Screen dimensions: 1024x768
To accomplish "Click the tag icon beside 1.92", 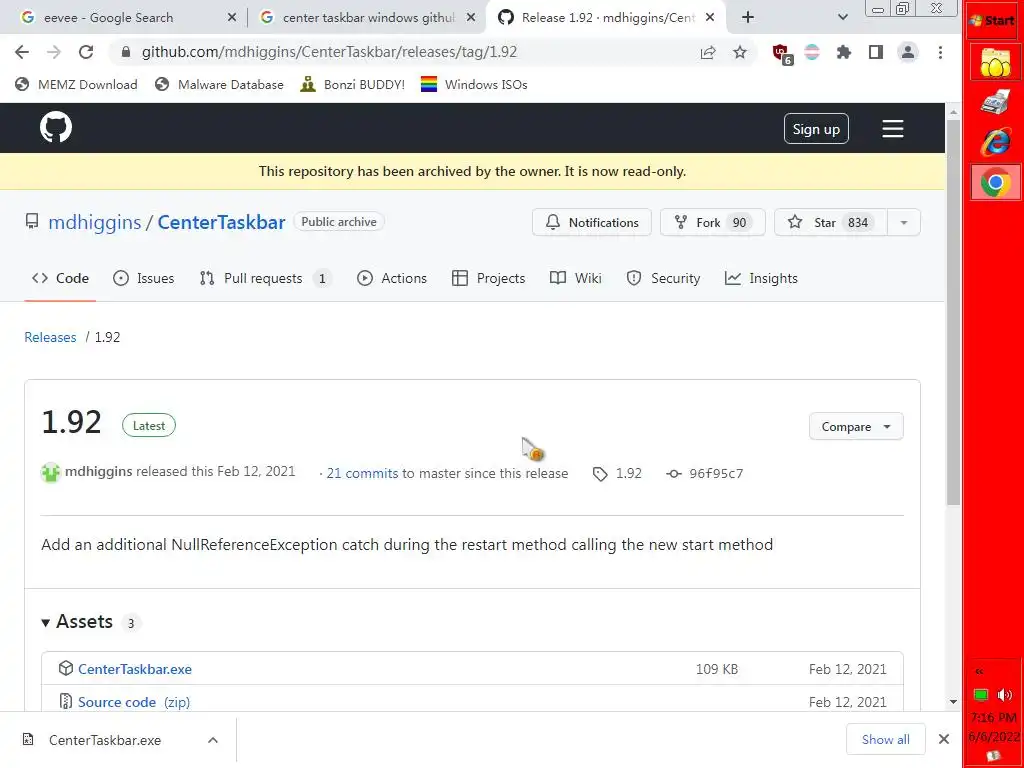I will pos(600,474).
